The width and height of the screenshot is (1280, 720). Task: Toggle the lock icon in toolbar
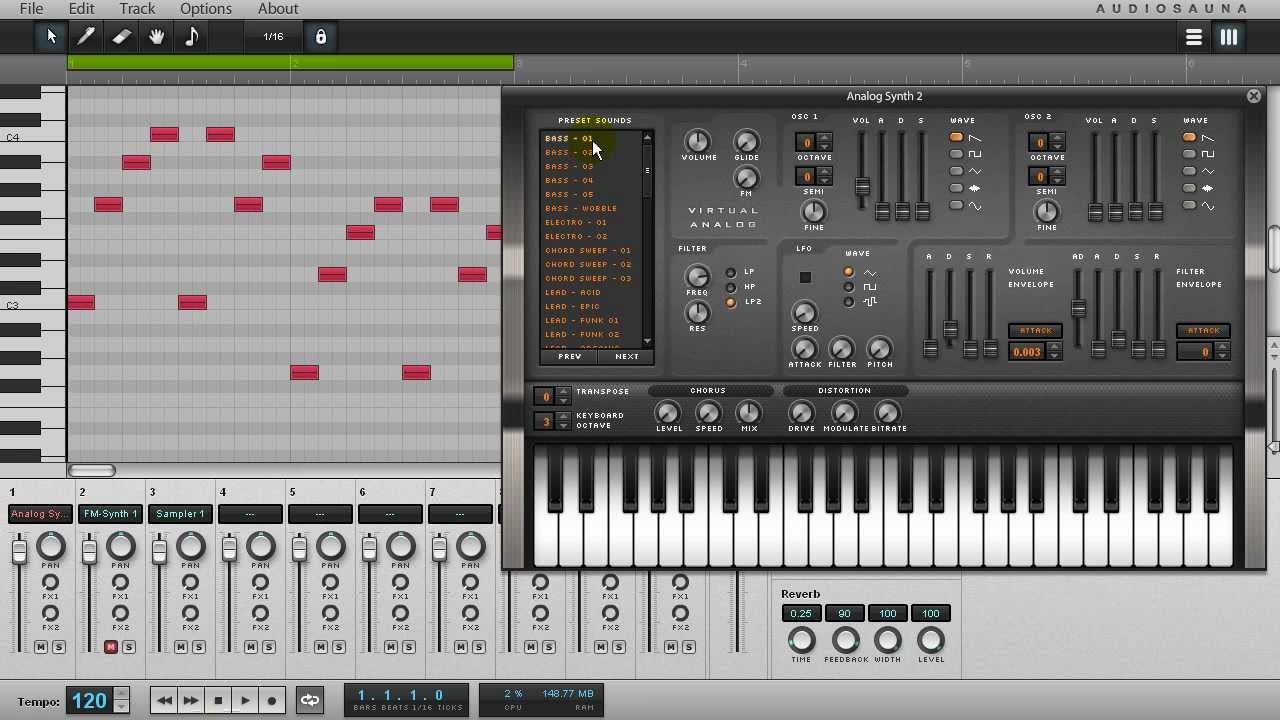pos(320,37)
